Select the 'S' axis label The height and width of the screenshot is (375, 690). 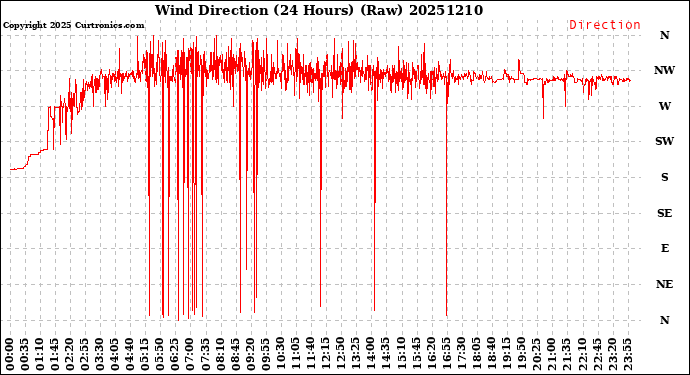[x=665, y=177]
